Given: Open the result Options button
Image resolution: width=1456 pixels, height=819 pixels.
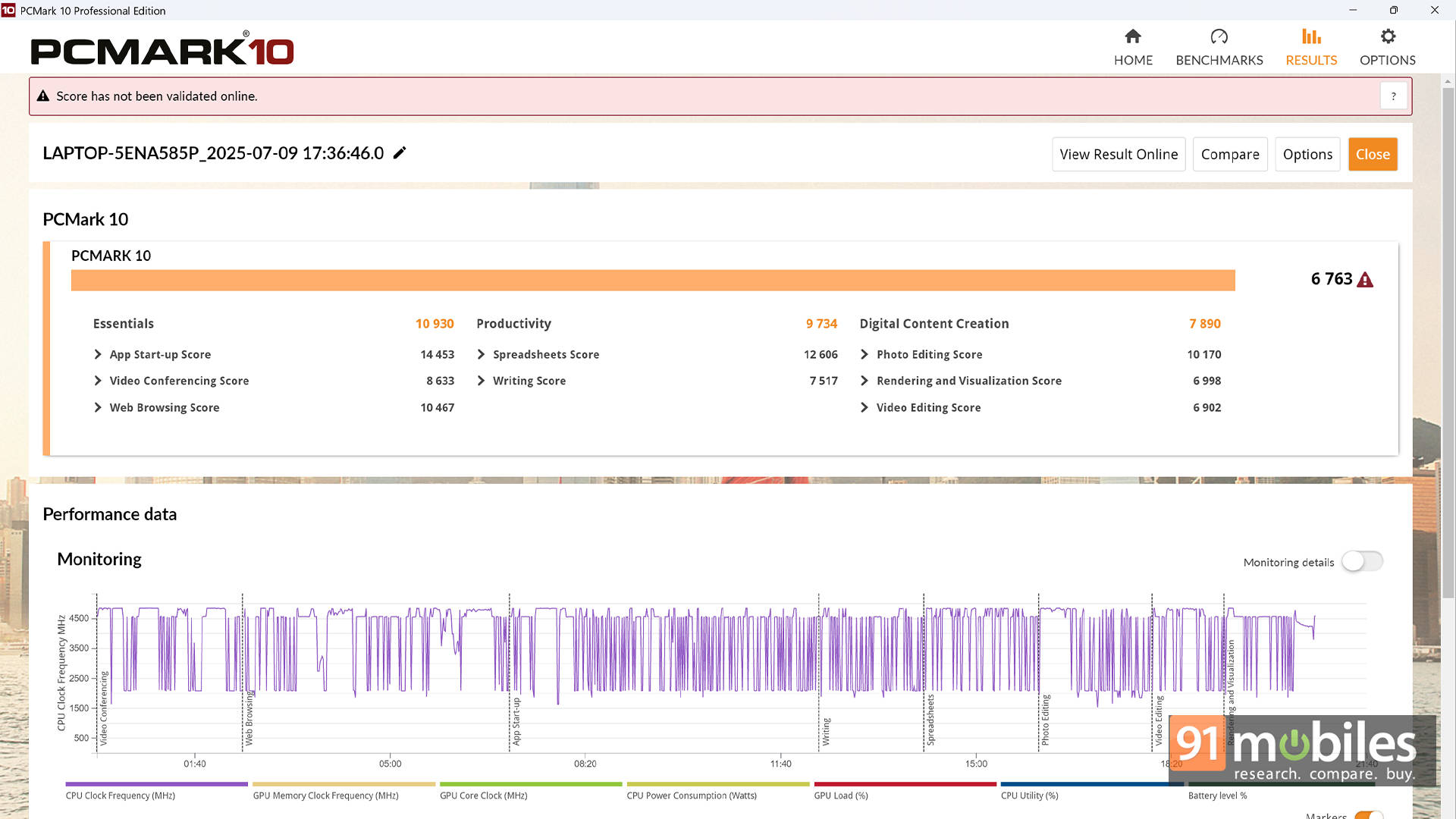Looking at the screenshot, I should [1307, 155].
